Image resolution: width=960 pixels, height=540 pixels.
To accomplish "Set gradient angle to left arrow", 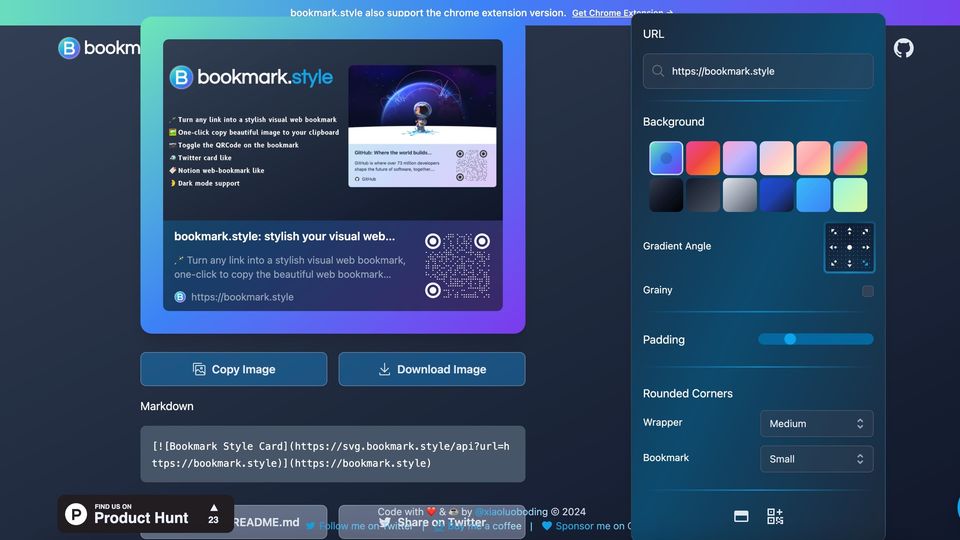I will point(834,247).
